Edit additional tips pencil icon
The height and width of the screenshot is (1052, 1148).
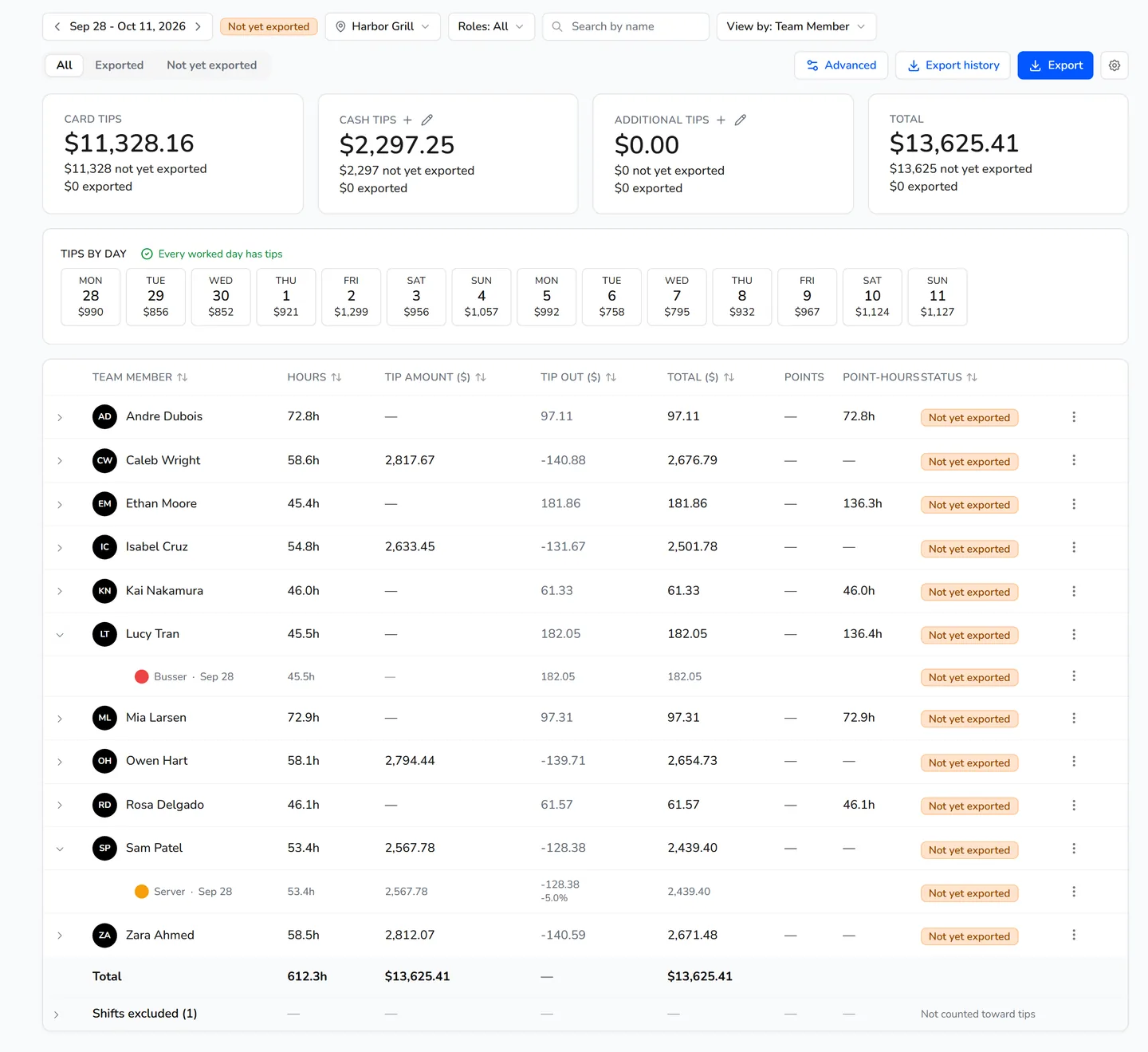click(741, 120)
